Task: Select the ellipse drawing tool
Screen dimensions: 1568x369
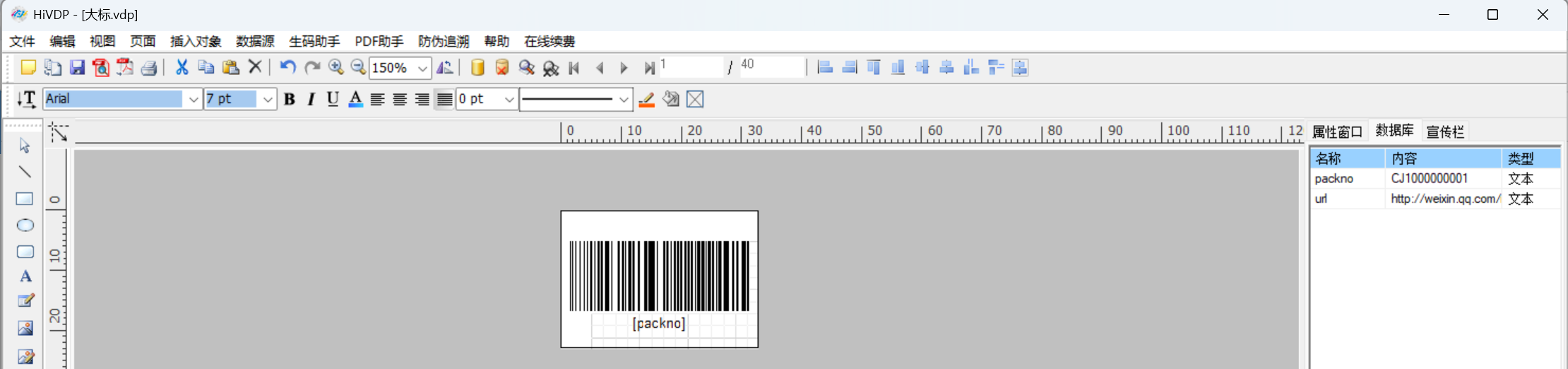Action: point(25,225)
